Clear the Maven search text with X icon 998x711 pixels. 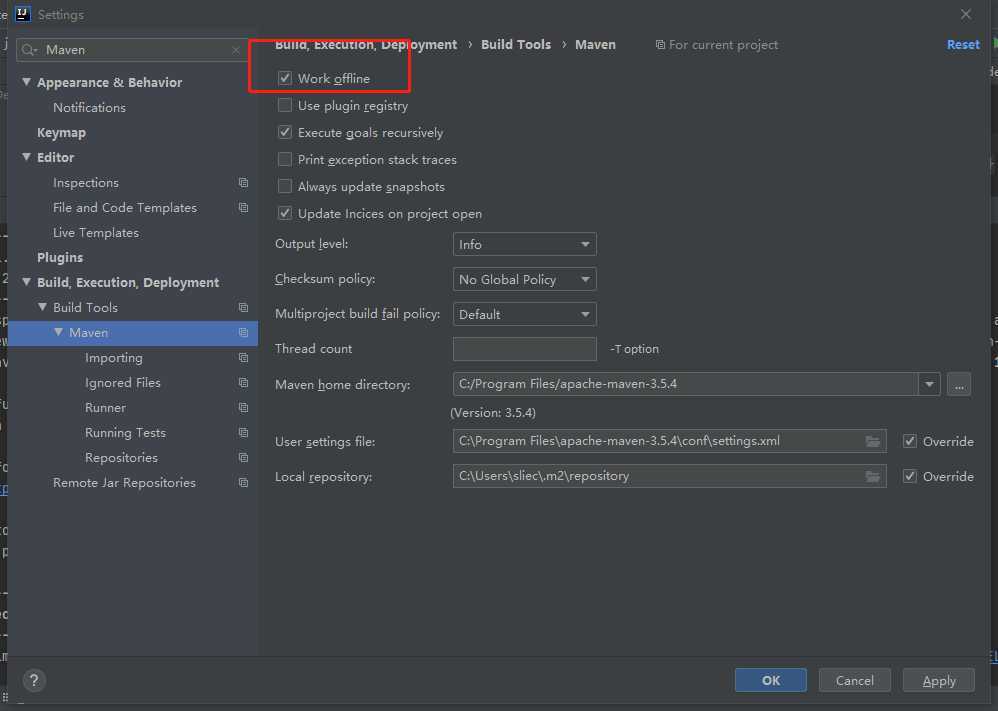click(x=236, y=50)
